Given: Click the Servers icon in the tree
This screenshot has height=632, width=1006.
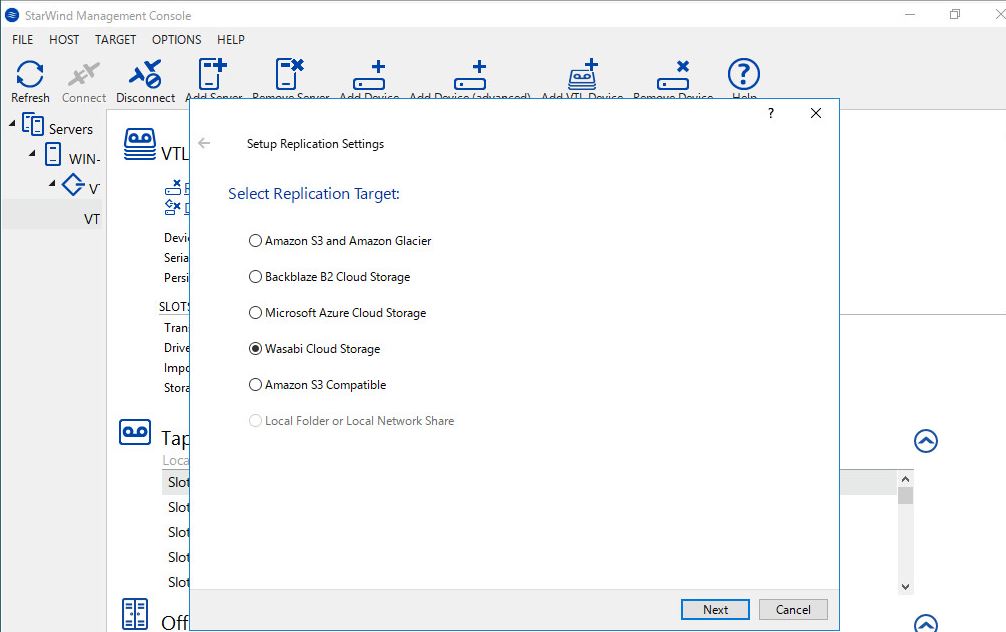Looking at the screenshot, I should (x=33, y=124).
